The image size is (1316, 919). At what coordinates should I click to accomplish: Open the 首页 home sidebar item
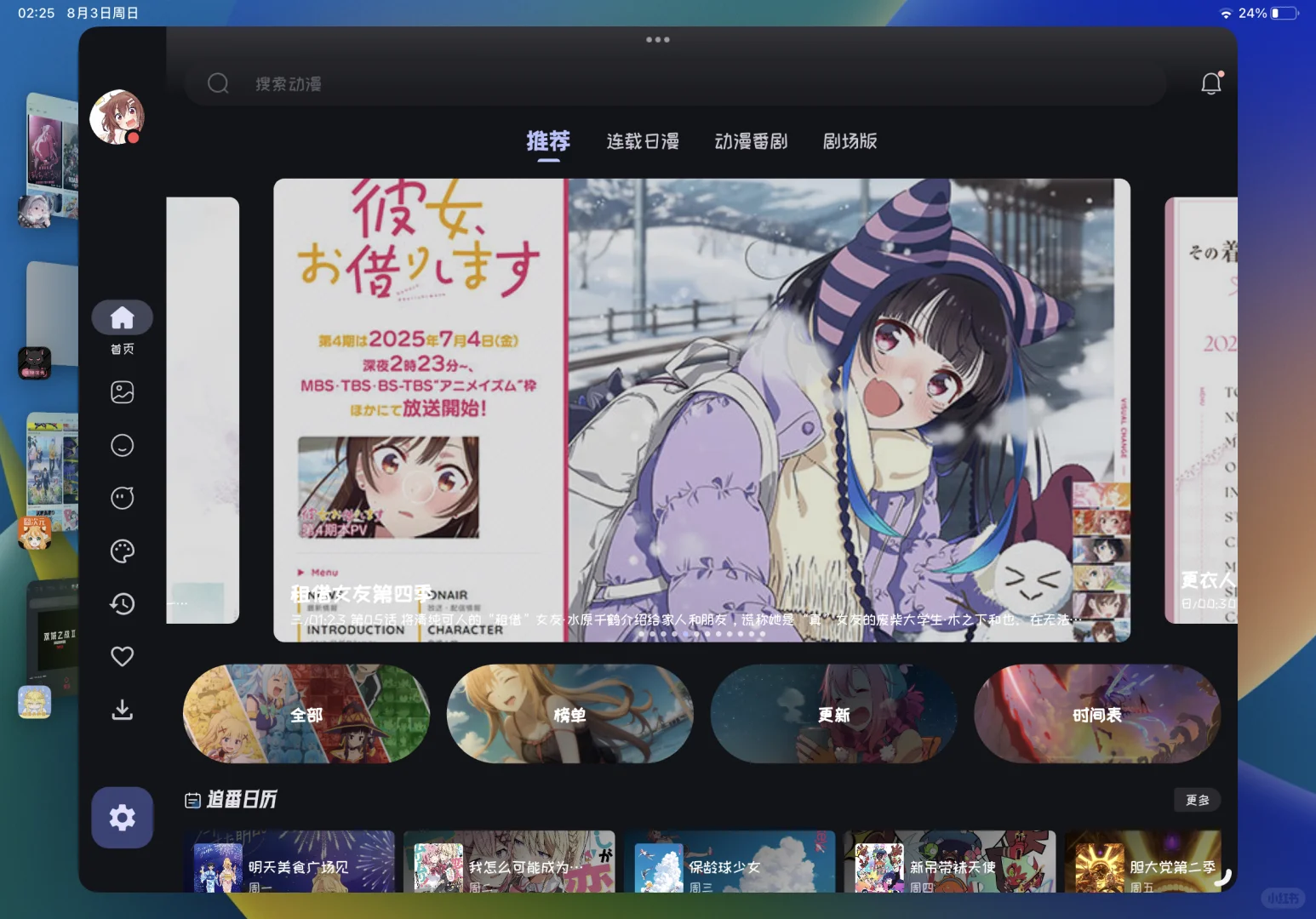[122, 317]
